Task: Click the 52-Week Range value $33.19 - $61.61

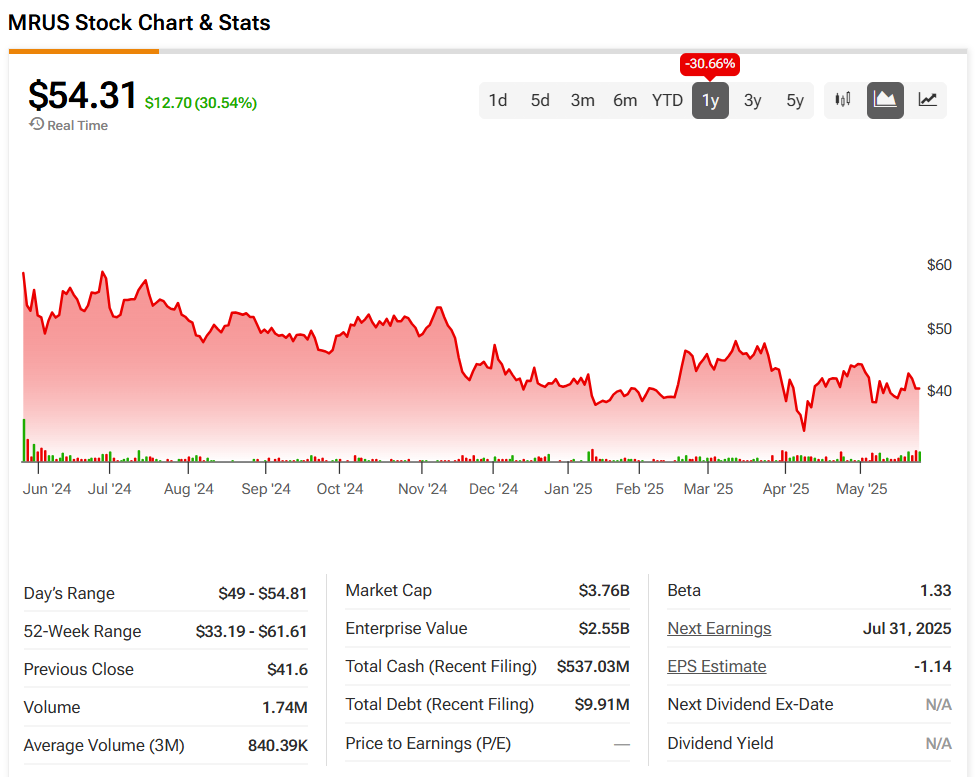Action: click(251, 632)
